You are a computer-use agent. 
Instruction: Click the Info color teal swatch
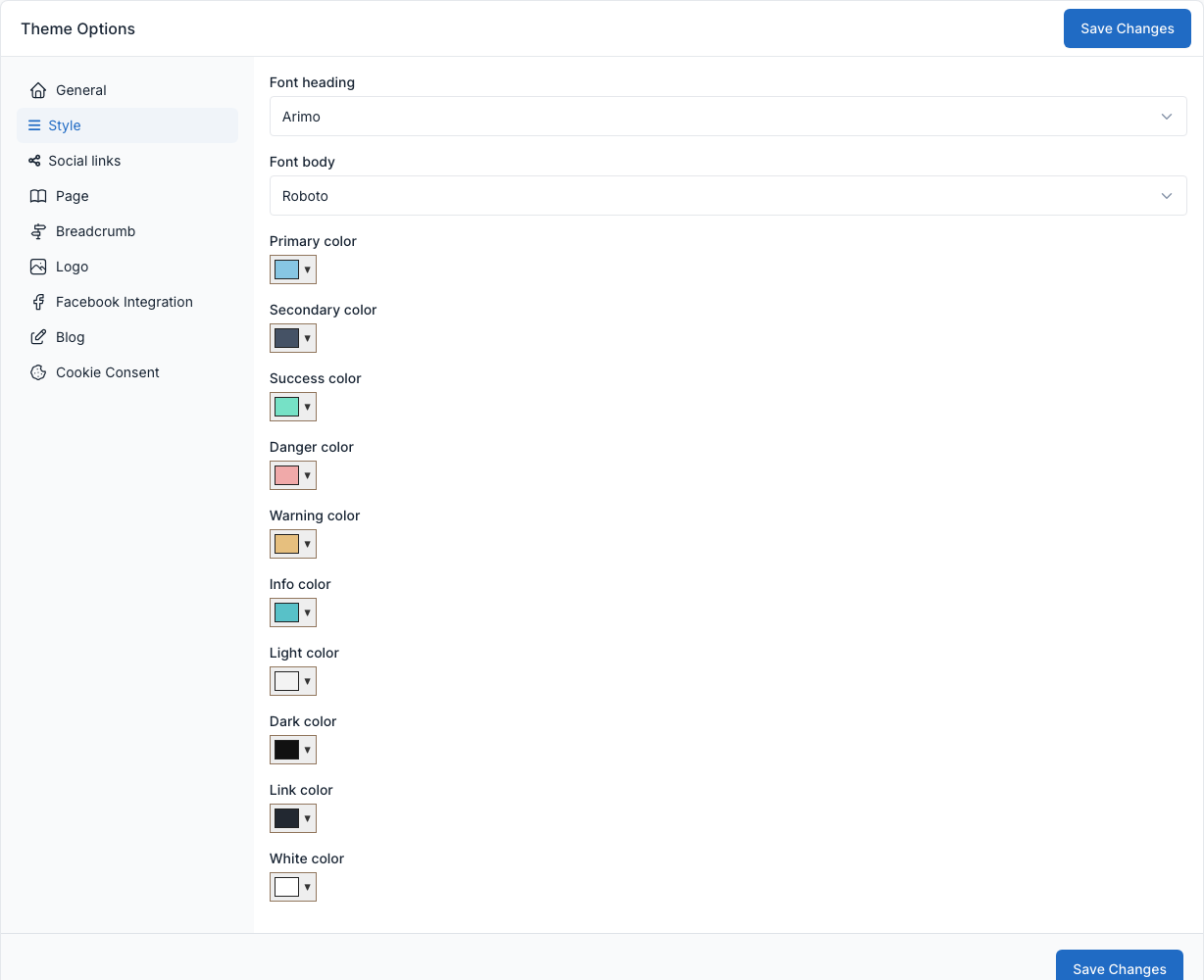click(286, 612)
